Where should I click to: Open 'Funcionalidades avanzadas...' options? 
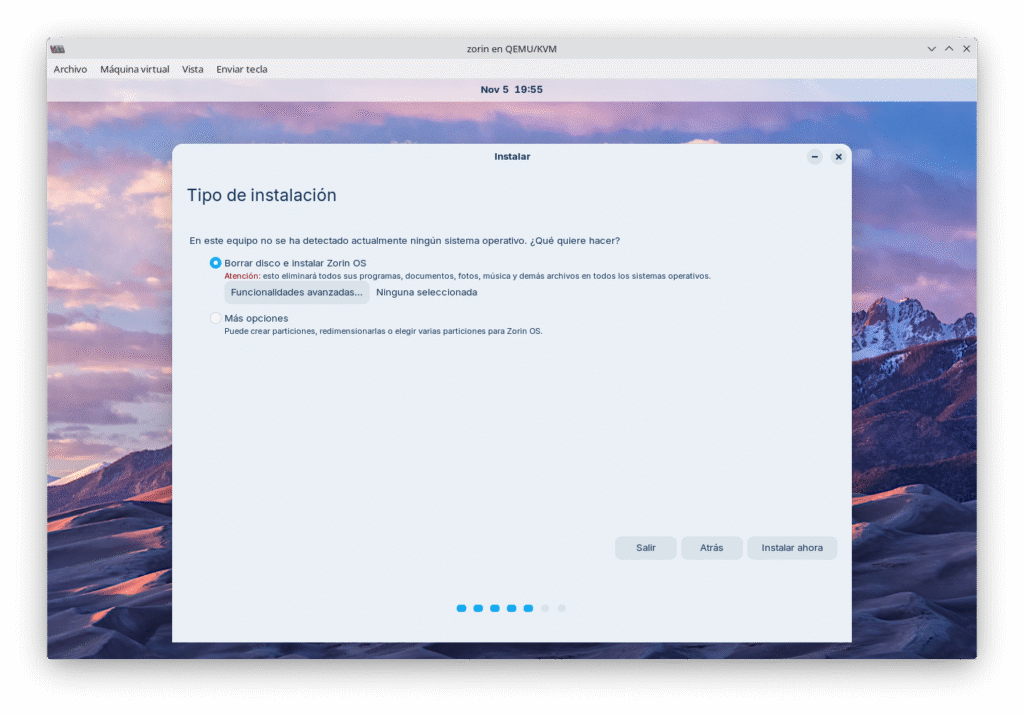[296, 292]
